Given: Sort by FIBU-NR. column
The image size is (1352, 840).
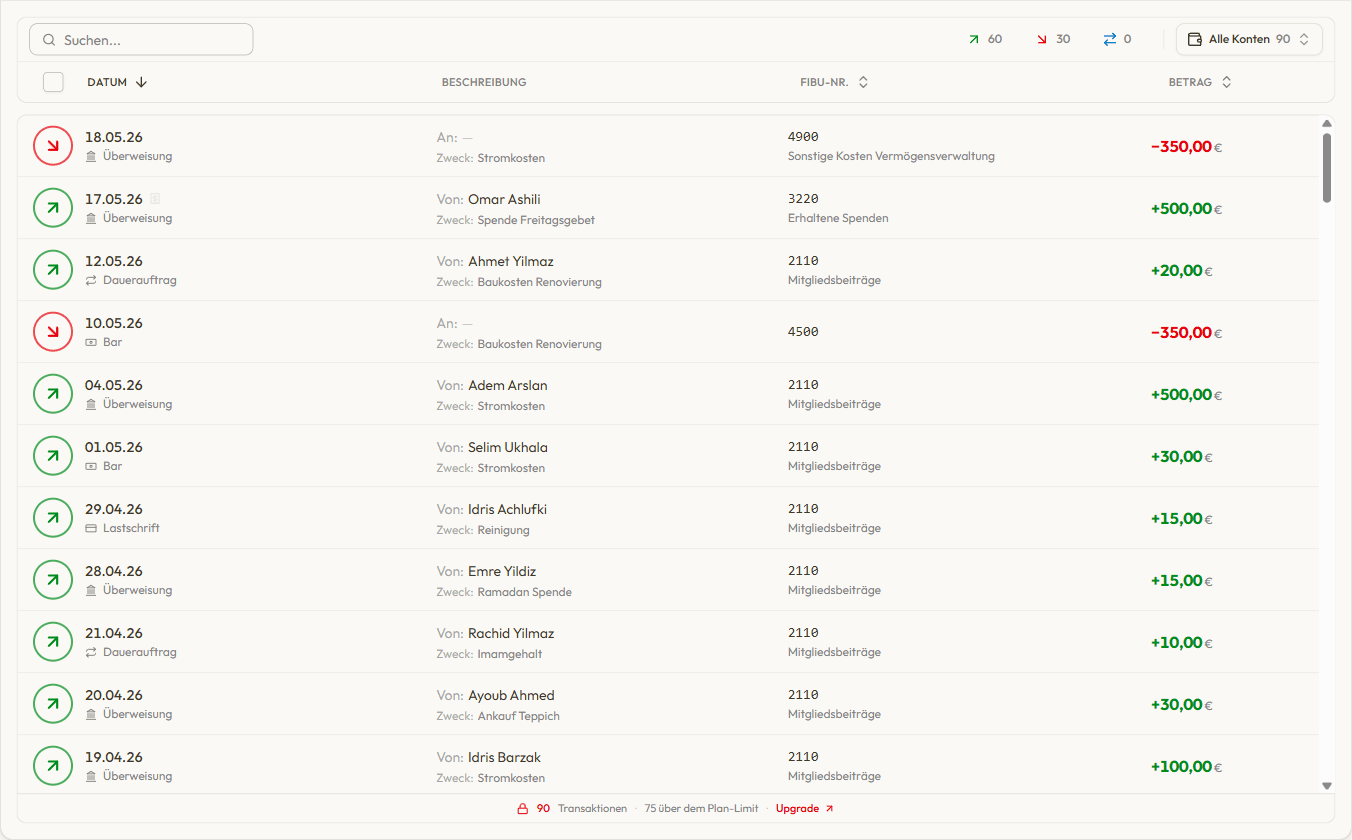Looking at the screenshot, I should point(834,82).
